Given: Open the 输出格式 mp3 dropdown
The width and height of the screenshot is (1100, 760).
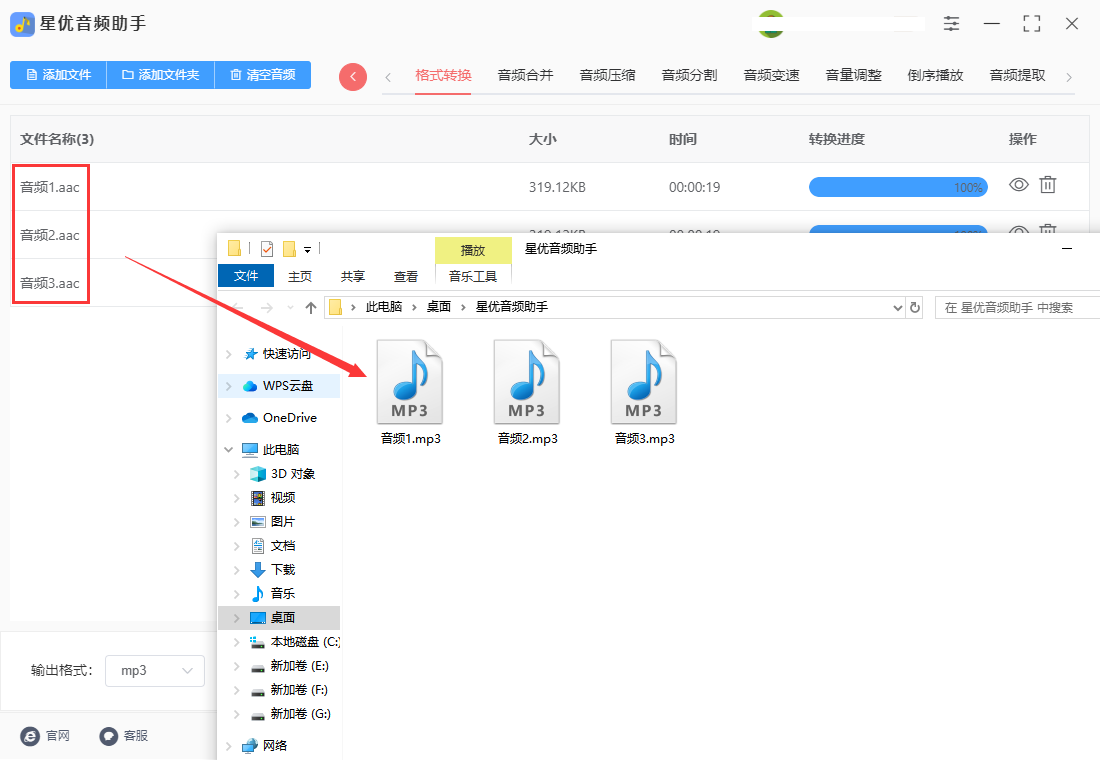Looking at the screenshot, I should point(155,671).
